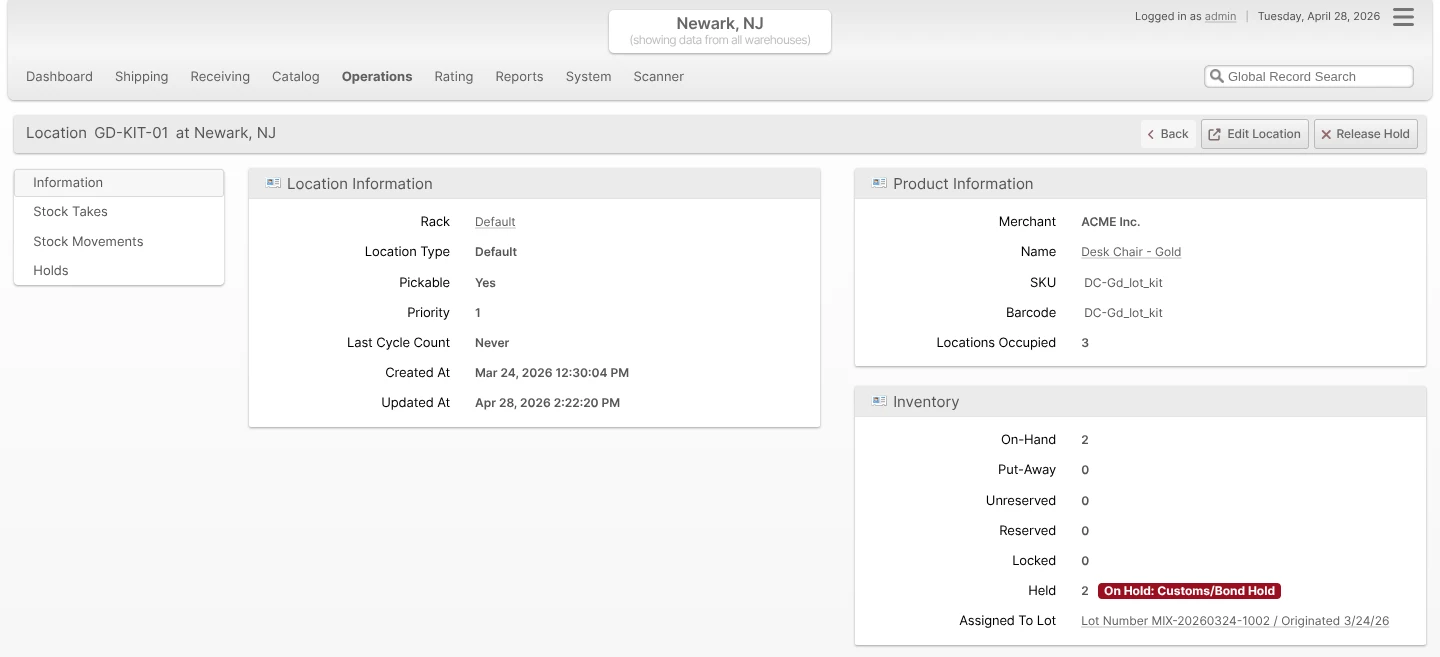
Task: Open the Lot Number MIX-20260324-1002 link
Action: pyautogui.click(x=1235, y=621)
